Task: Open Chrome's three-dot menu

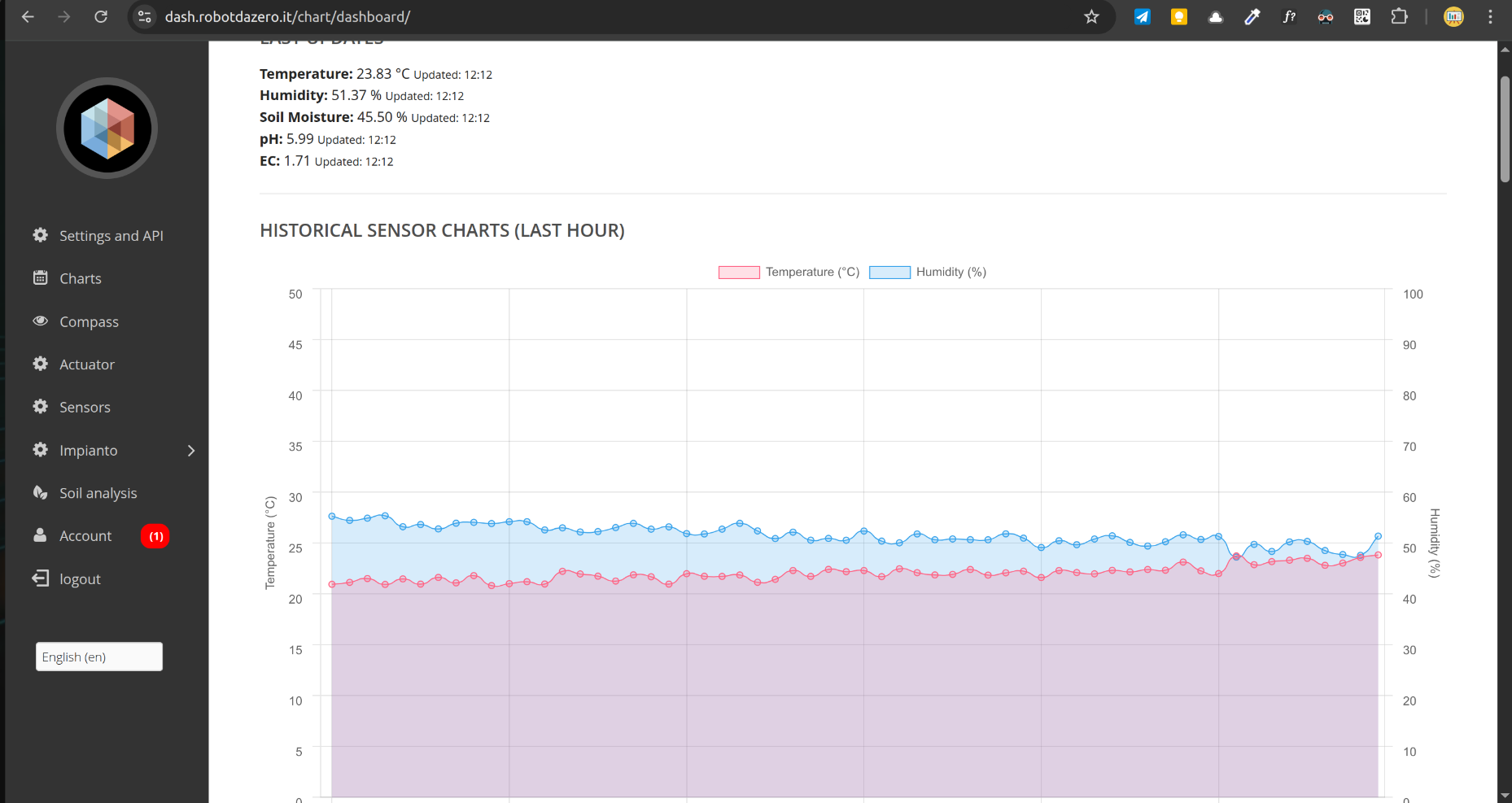Action: [x=1490, y=16]
